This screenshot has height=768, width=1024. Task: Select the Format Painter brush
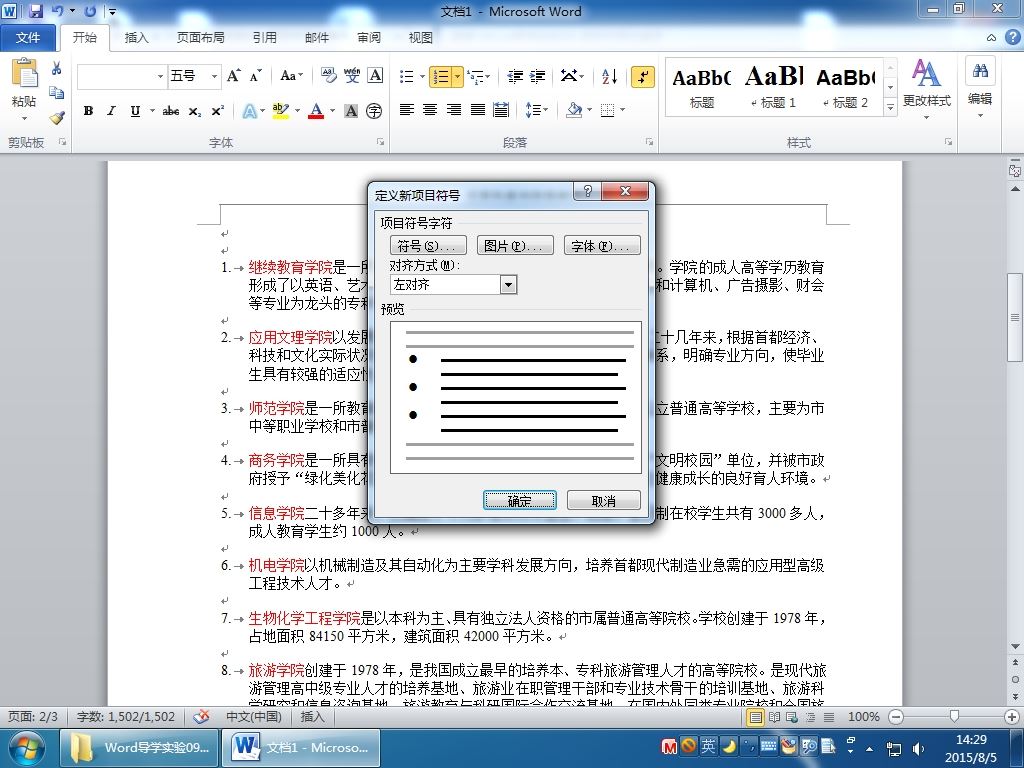click(57, 118)
